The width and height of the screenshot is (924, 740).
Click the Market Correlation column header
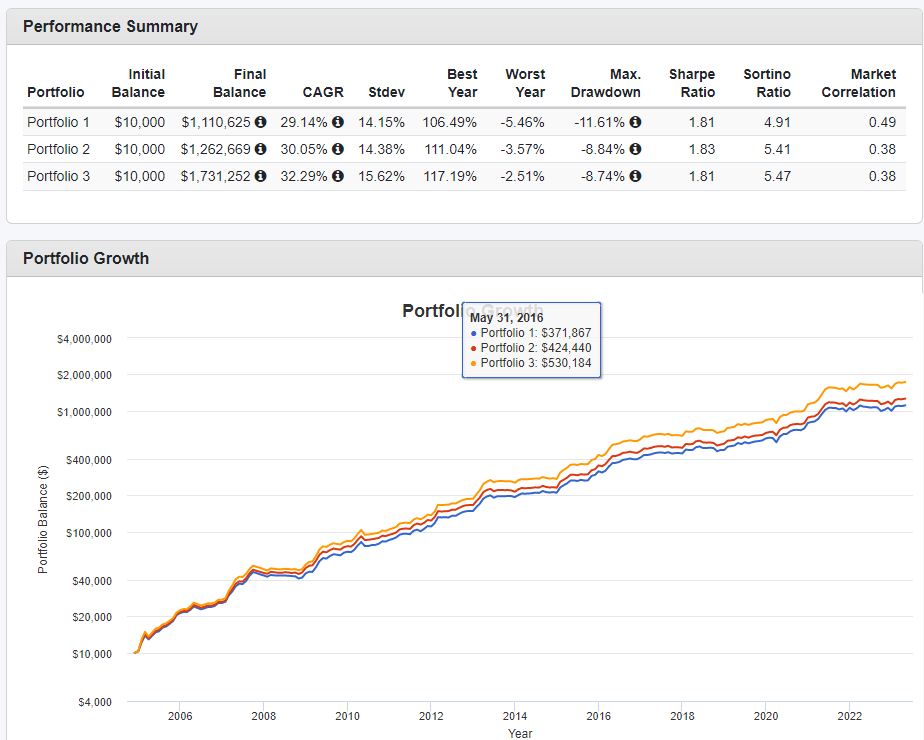tap(859, 83)
